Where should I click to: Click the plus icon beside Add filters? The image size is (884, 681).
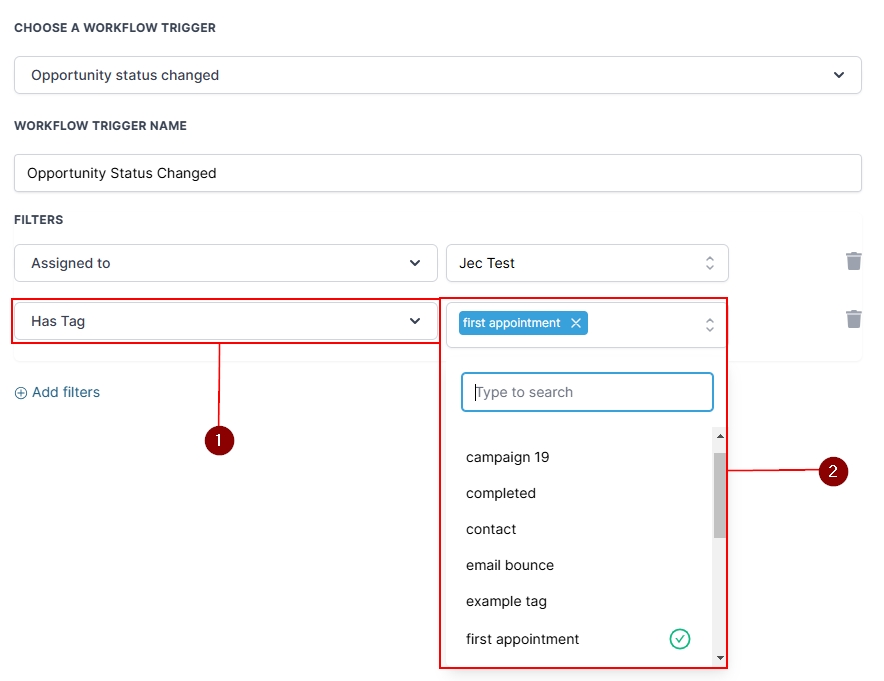[x=21, y=393]
